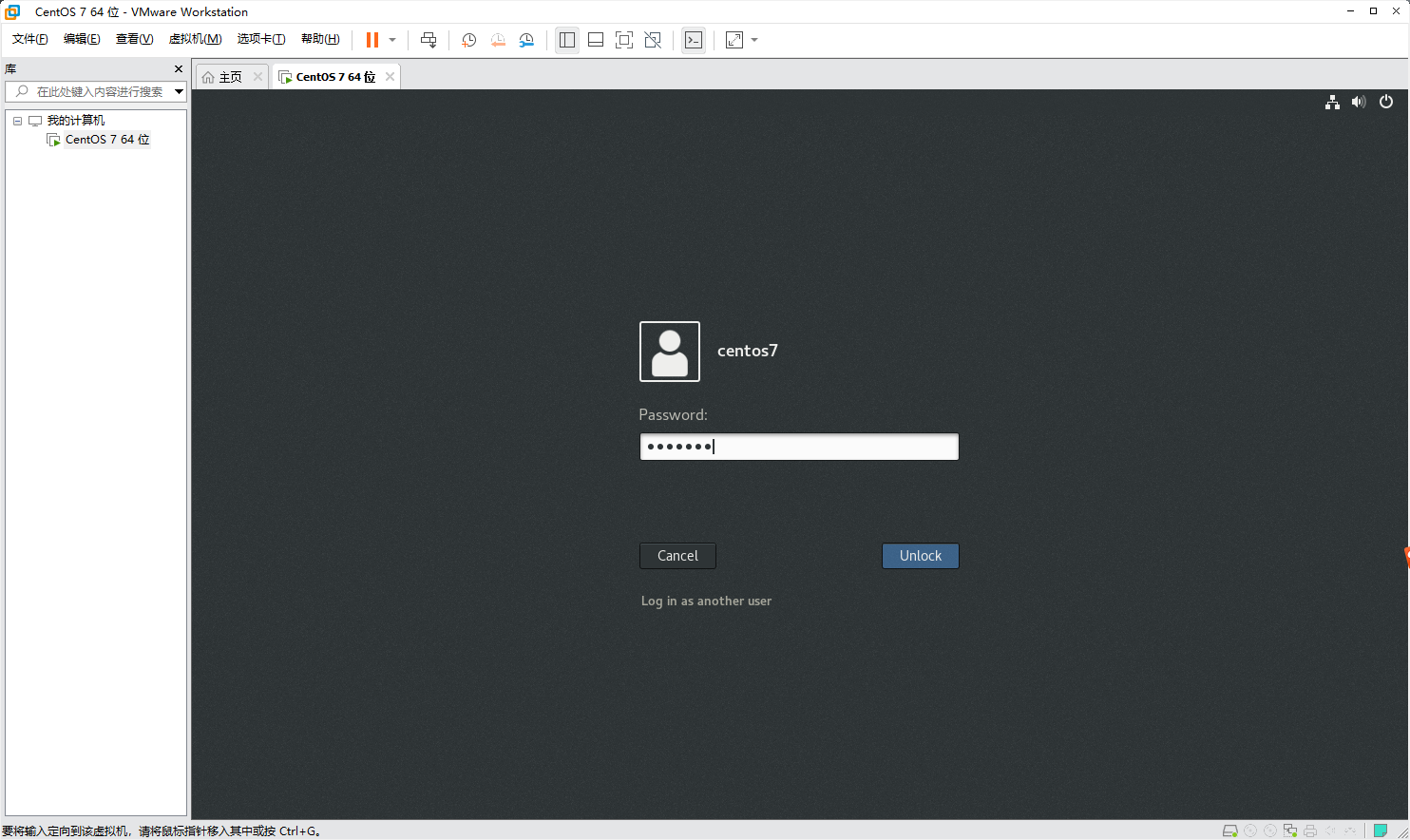Revert the VM to its previous snapshot
Image resolution: width=1410 pixels, height=840 pixels.
pos(498,40)
